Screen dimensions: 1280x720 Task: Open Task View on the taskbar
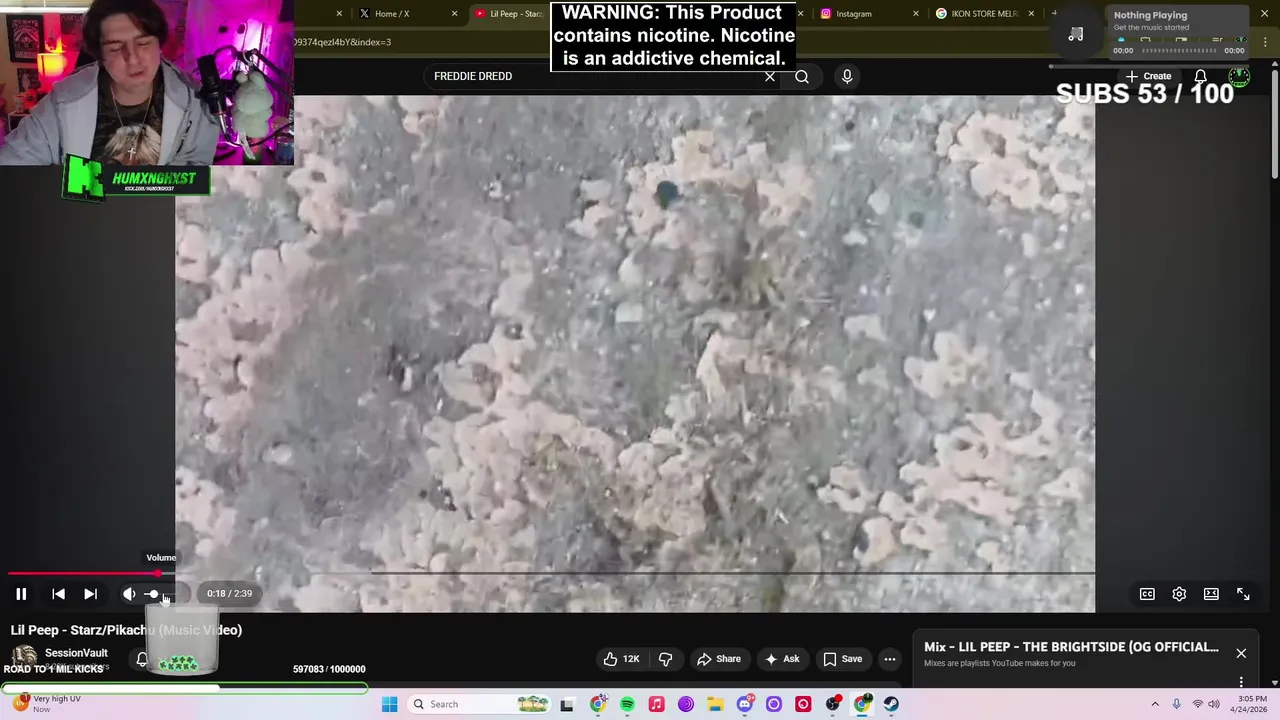click(567, 704)
